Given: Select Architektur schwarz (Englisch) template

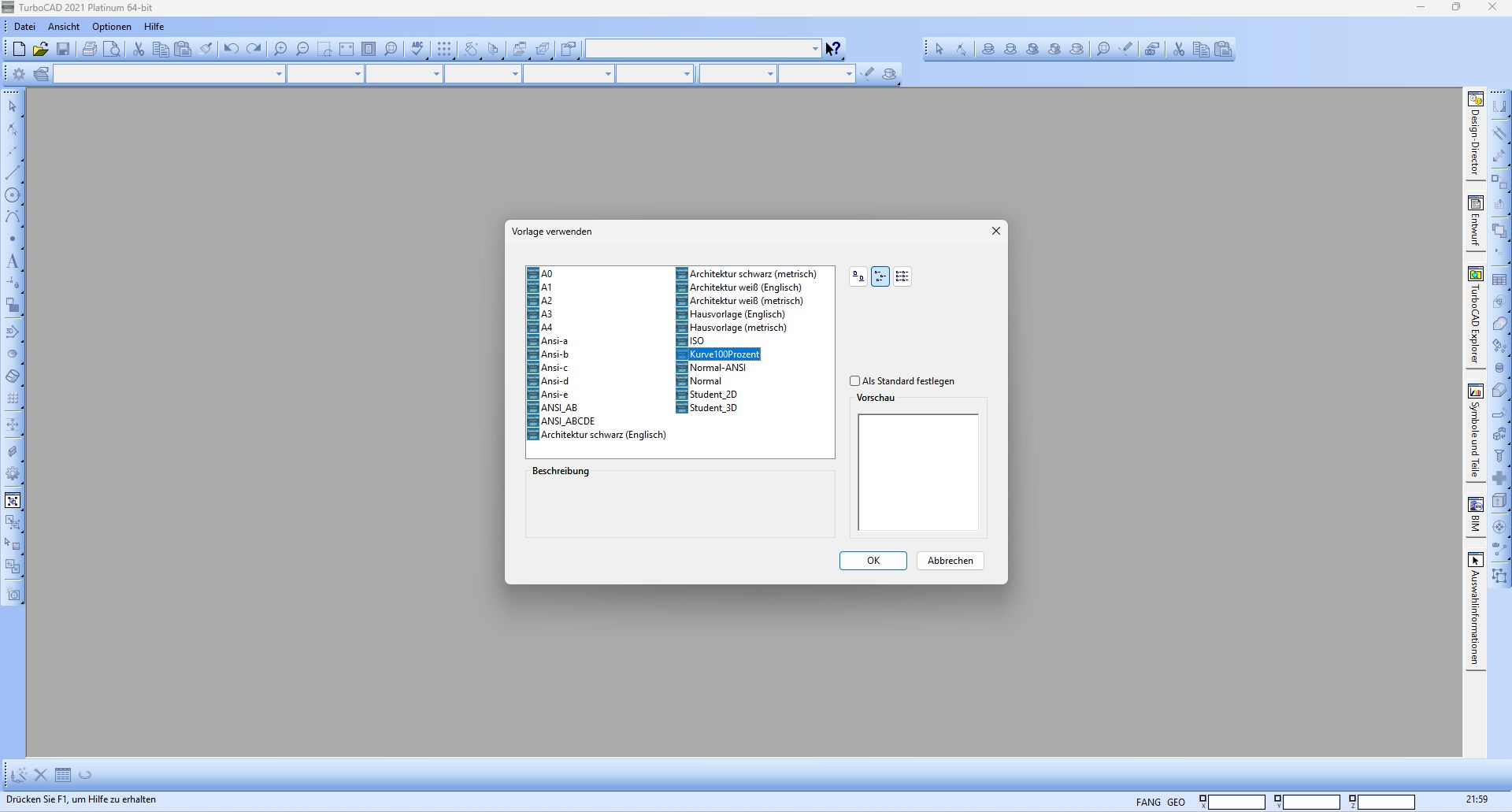Looking at the screenshot, I should pos(597,435).
